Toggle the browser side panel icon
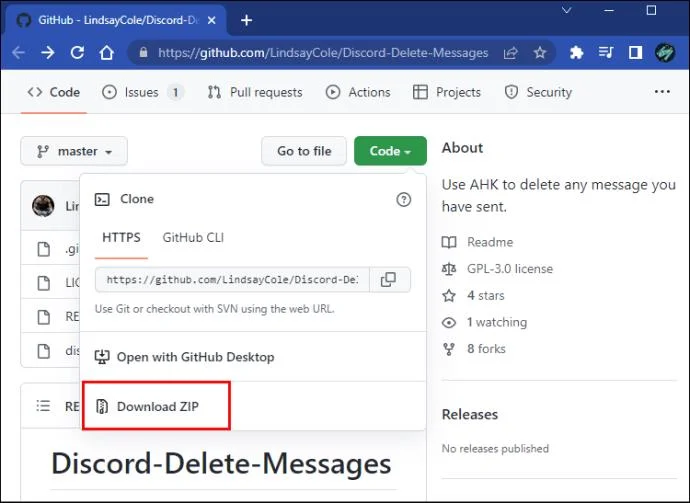 (635, 53)
